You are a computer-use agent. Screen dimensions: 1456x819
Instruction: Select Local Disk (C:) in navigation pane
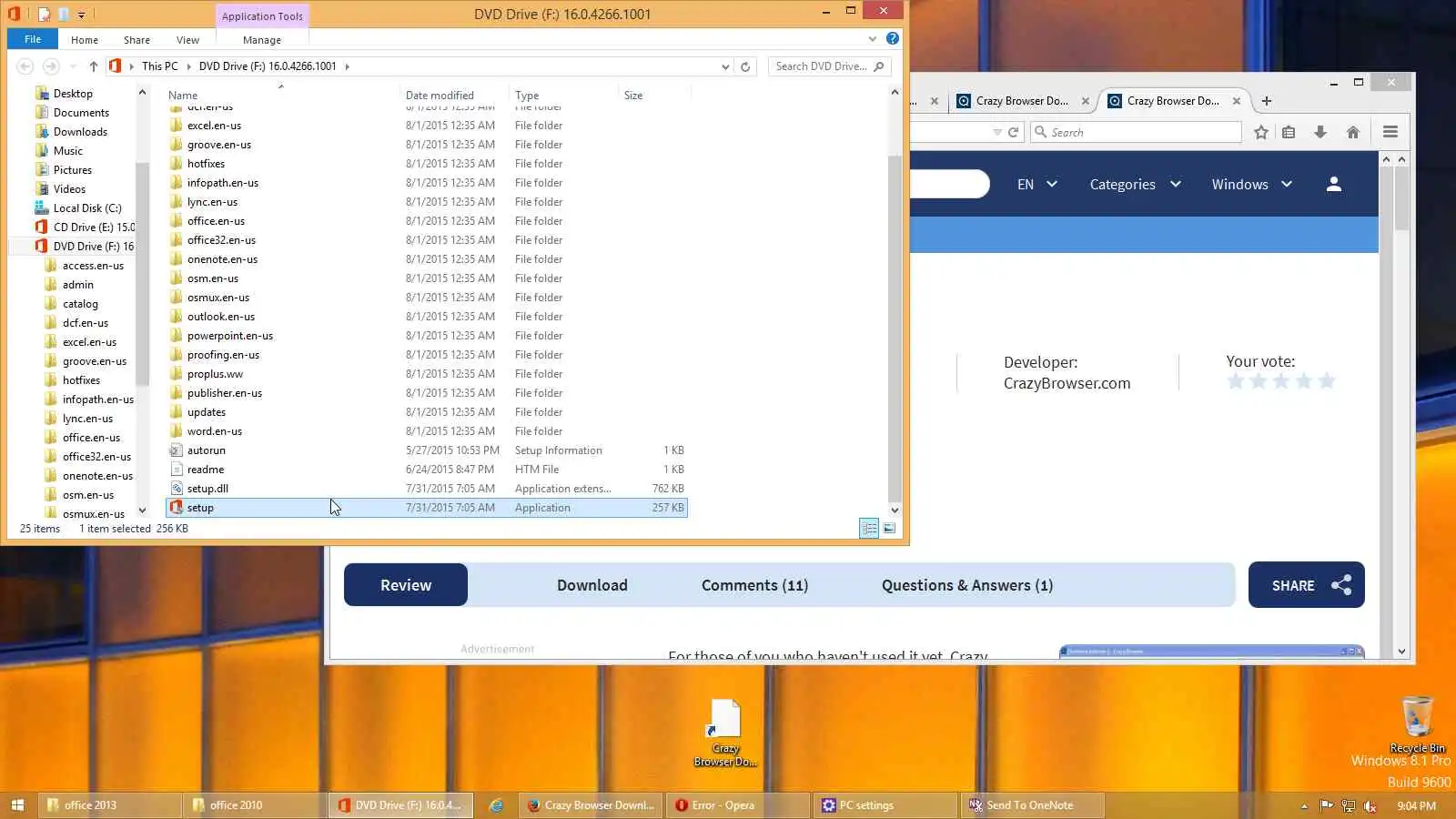tap(87, 208)
